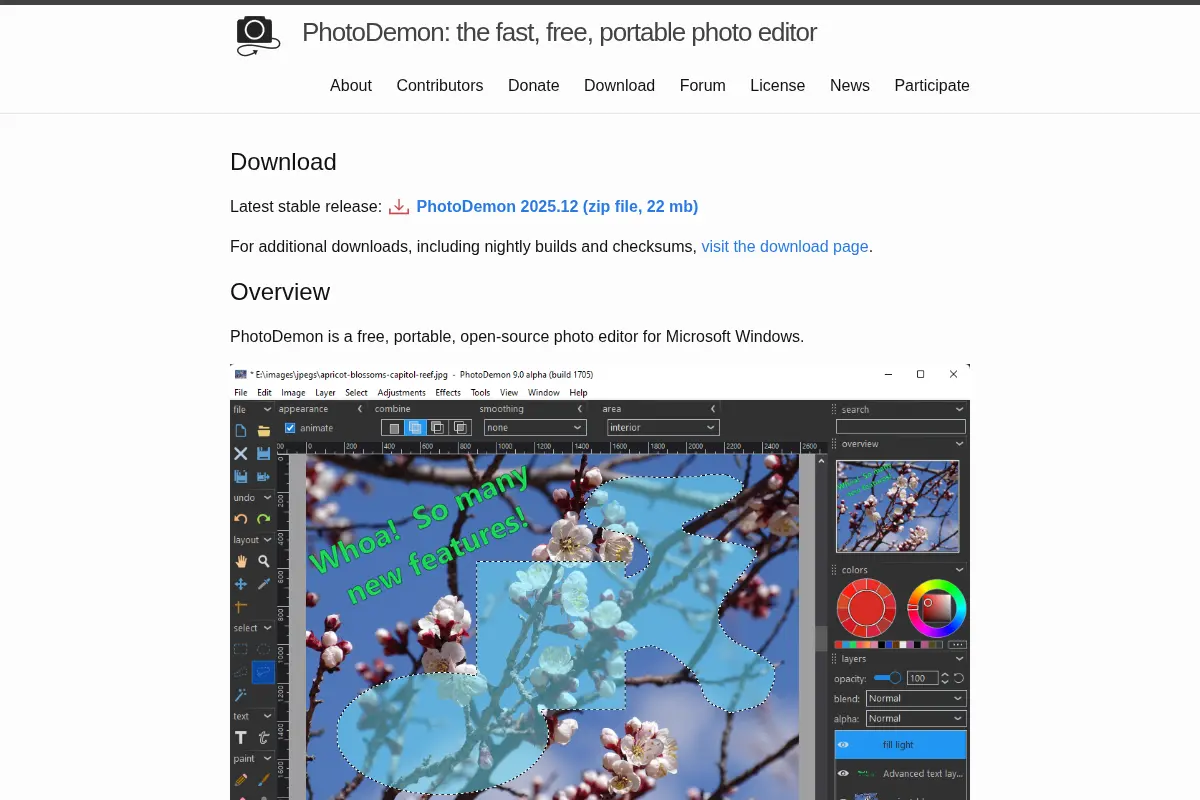Select the eyedropper color picker tool
This screenshot has height=800, width=1200.
tap(264, 583)
